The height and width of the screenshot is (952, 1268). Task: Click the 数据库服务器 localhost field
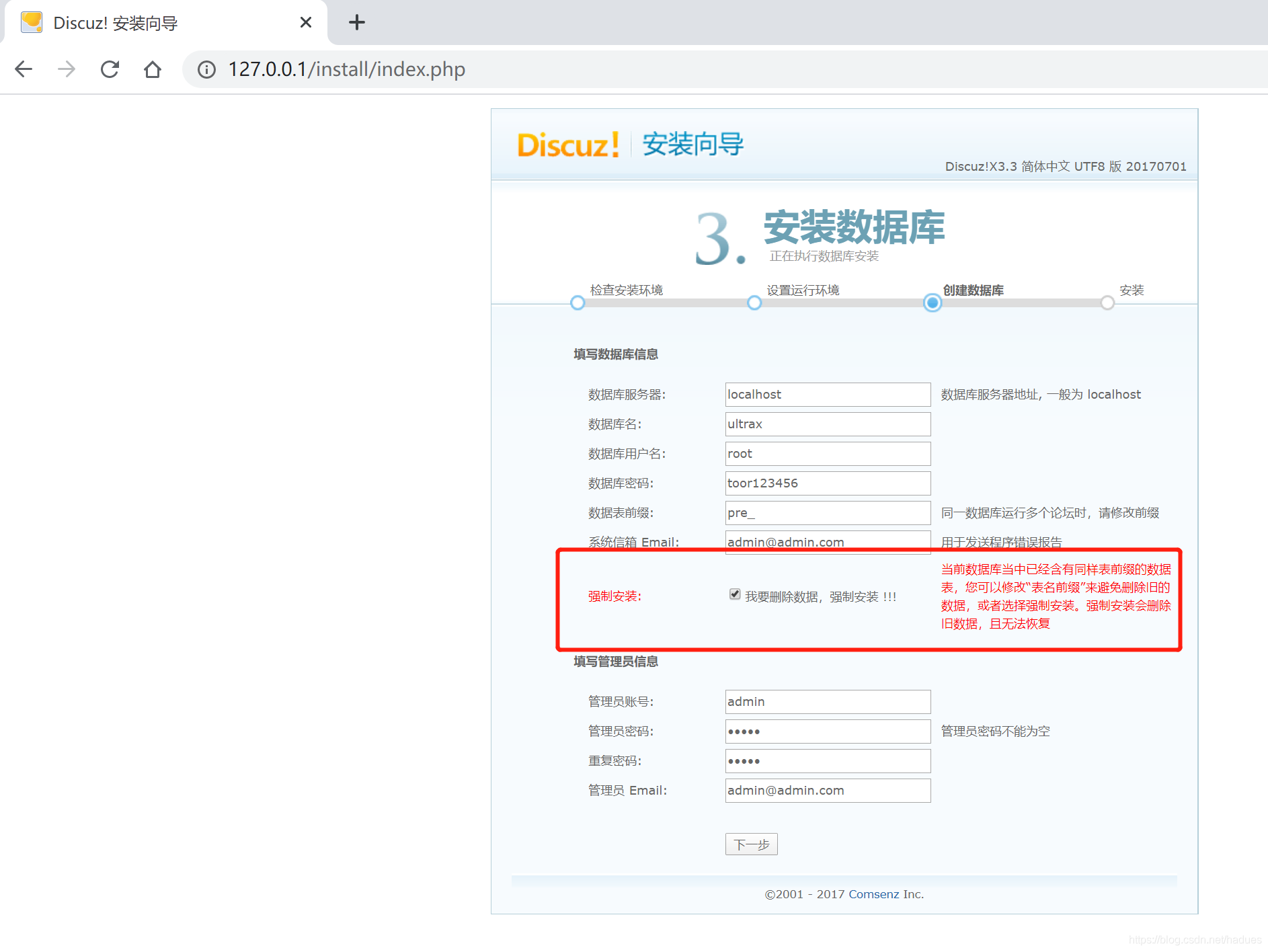828,395
